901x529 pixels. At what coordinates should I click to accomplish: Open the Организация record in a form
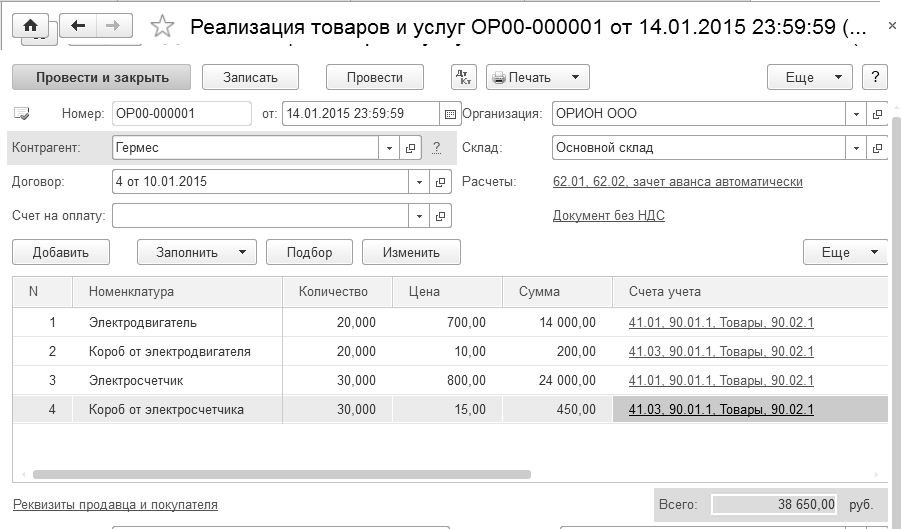click(877, 114)
